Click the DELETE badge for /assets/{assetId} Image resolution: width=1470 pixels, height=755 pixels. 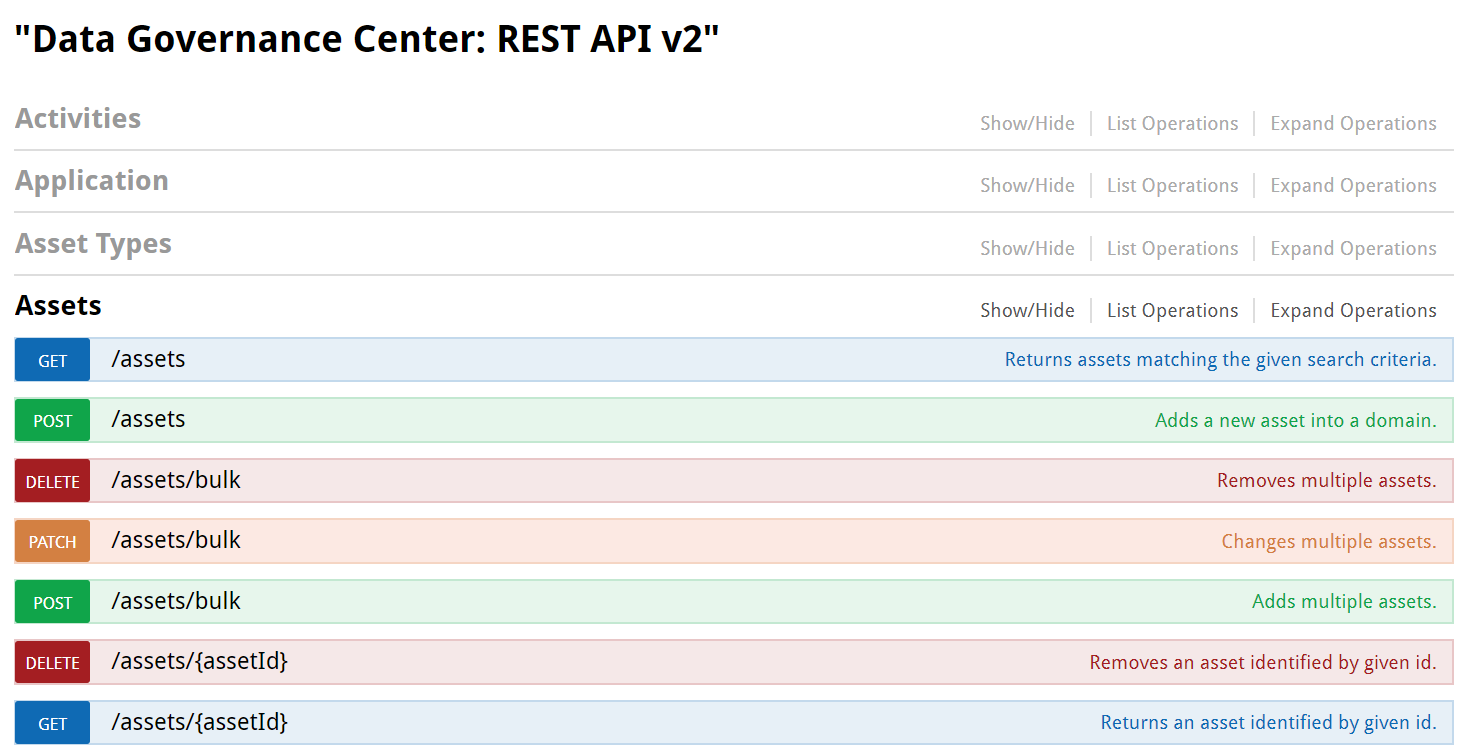point(52,662)
